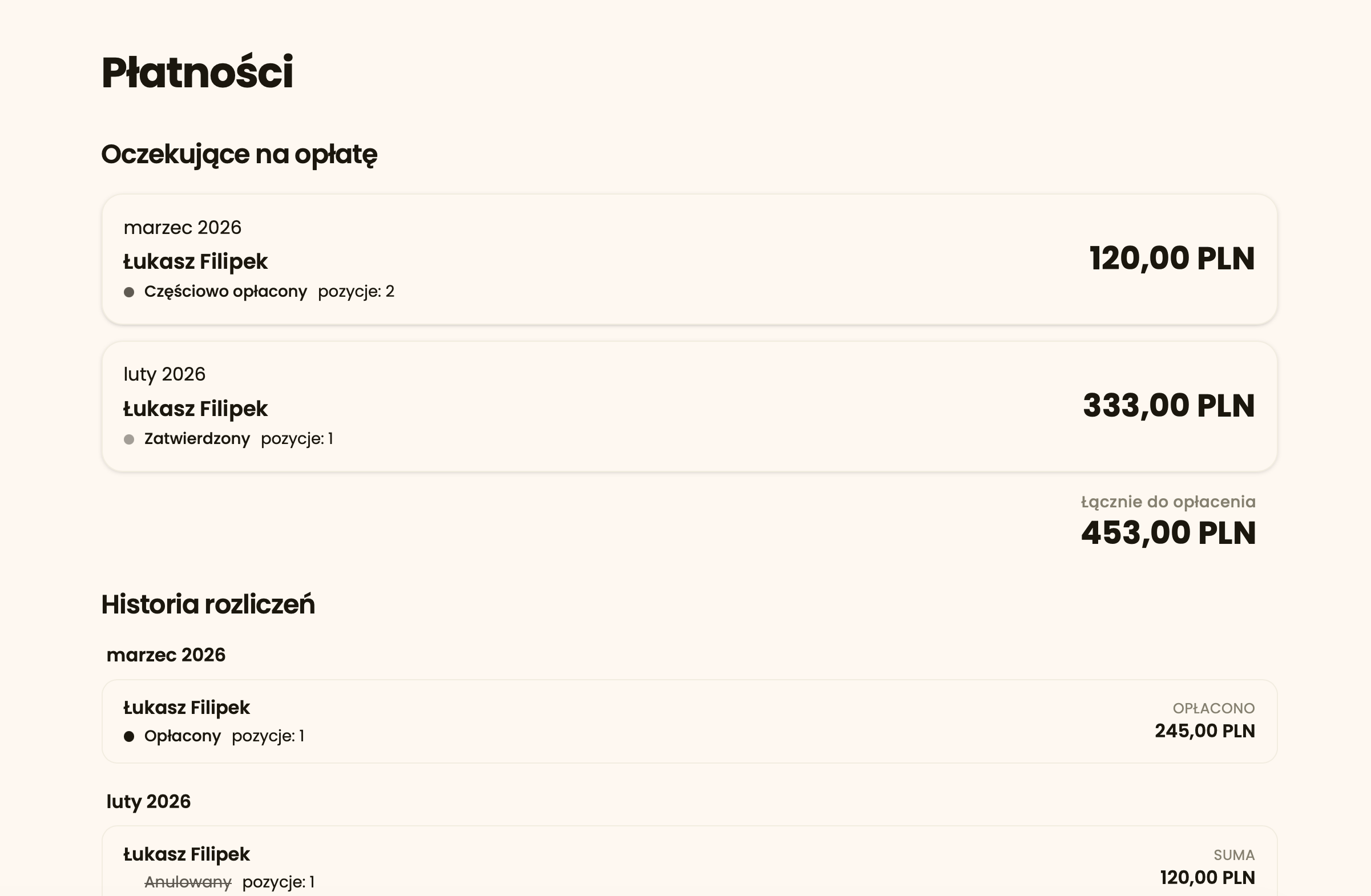The height and width of the screenshot is (896, 1371).
Task: Click the black dot beside Opłacony status
Action: [x=129, y=737]
